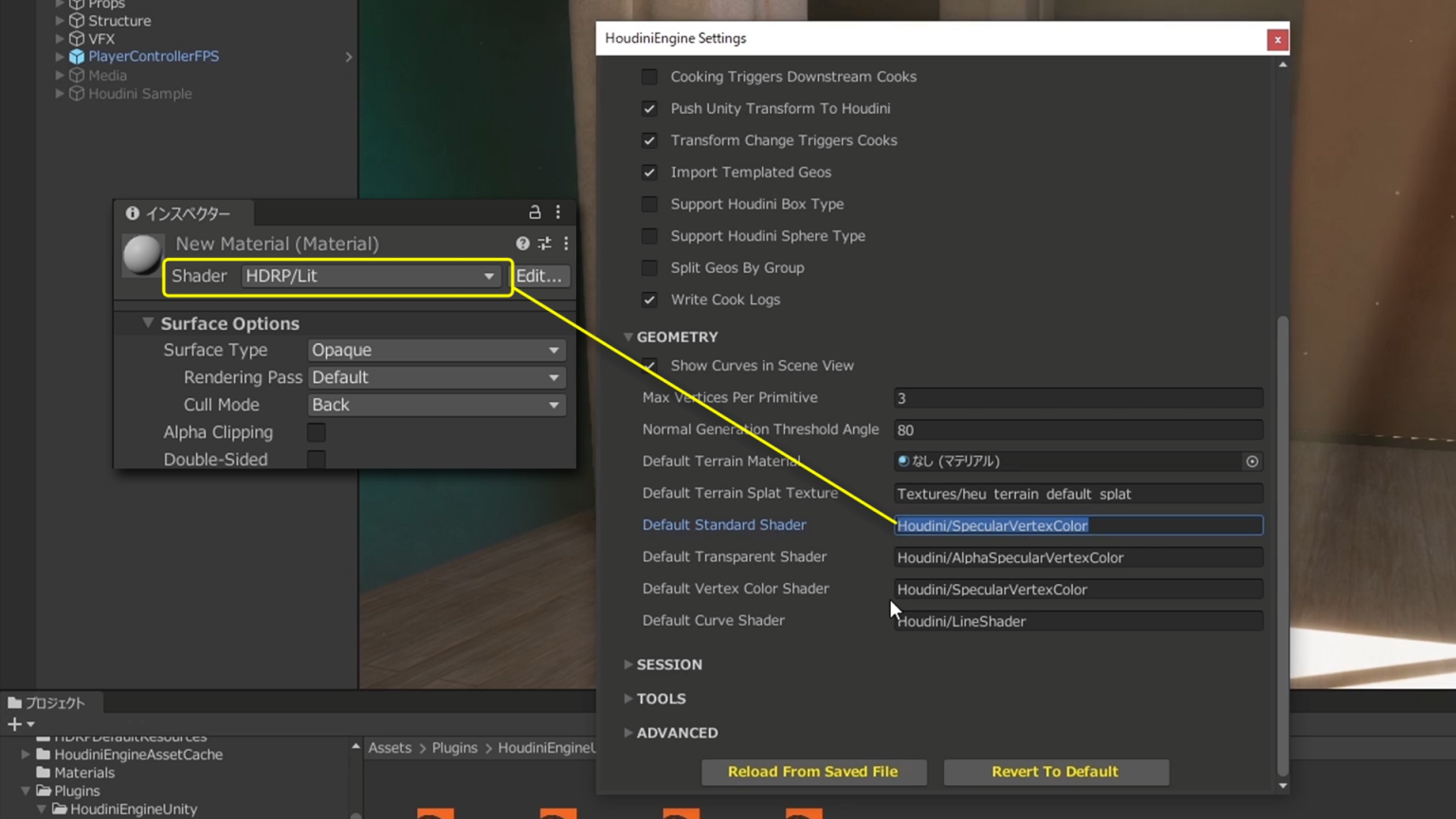Open object picker for Default Terrain Material

click(x=1251, y=462)
